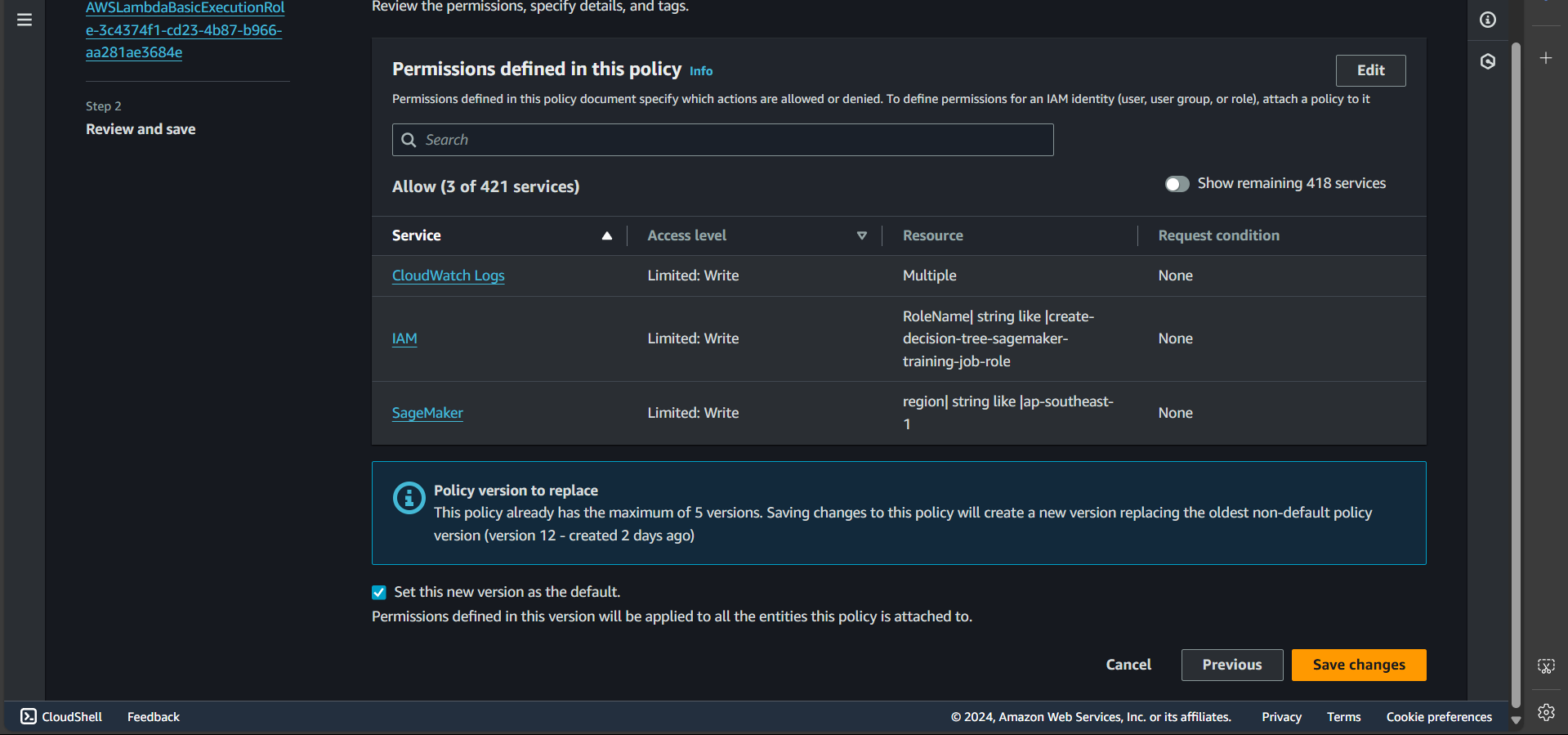Open the SageMaker service link
1568x735 pixels.
pos(427,413)
